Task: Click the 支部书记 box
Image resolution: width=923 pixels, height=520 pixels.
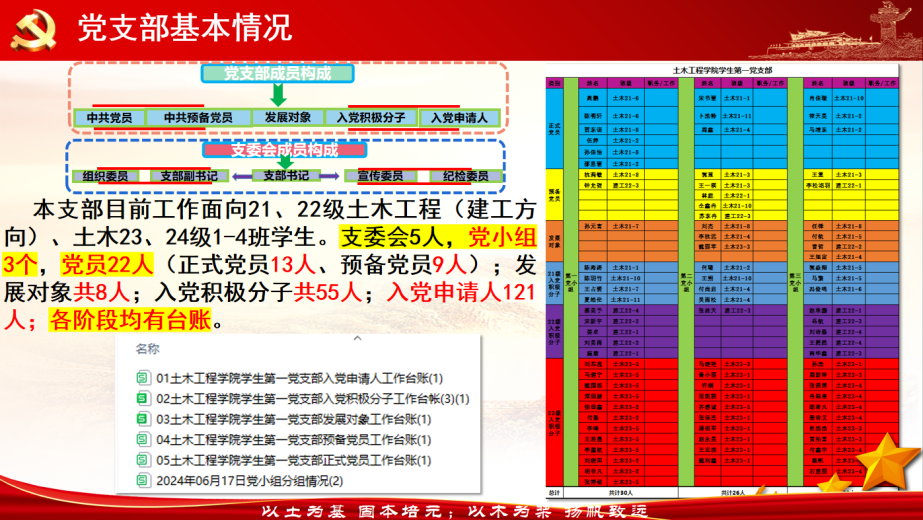Action: tap(286, 175)
